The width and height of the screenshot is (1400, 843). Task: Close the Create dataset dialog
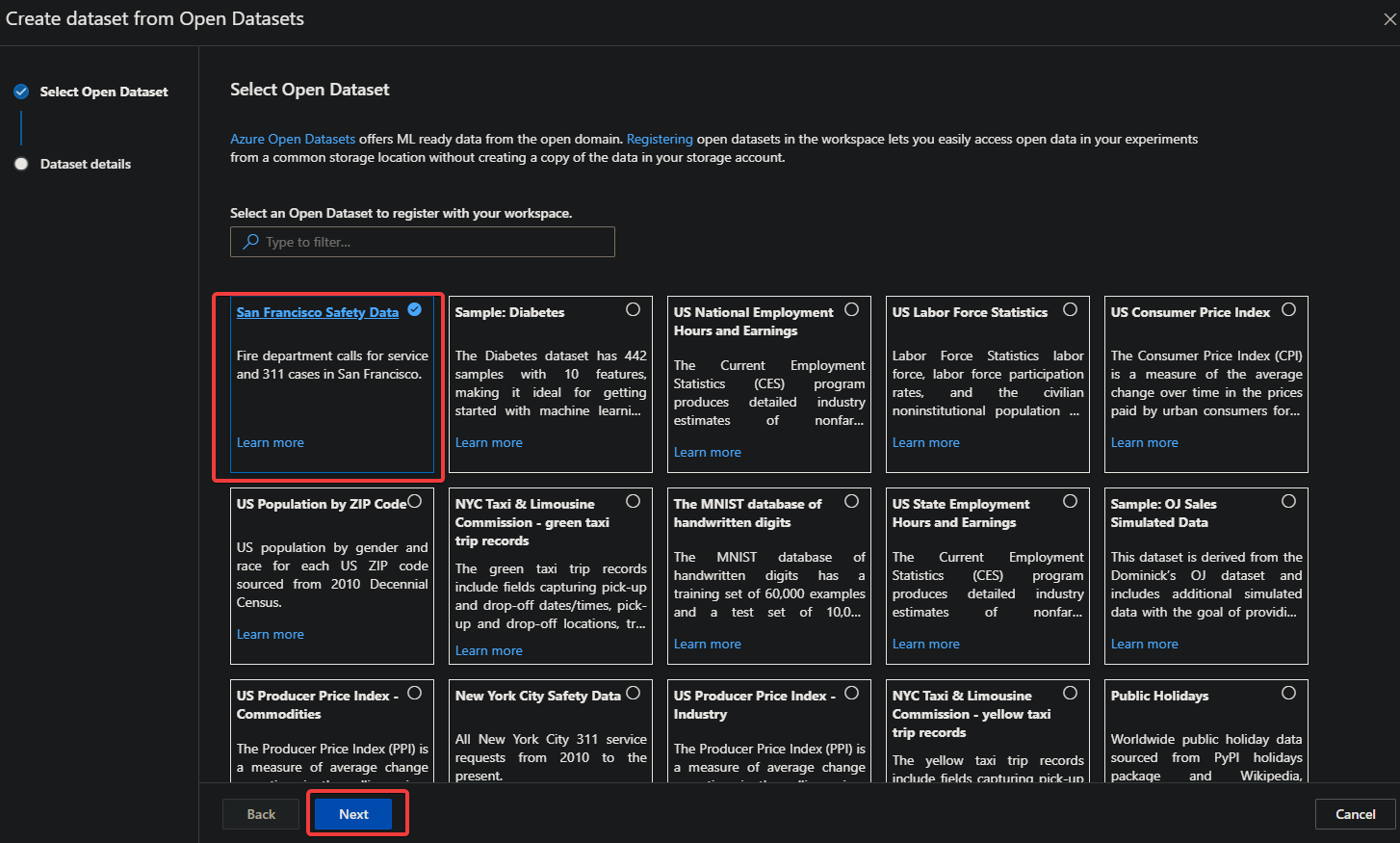(1389, 19)
